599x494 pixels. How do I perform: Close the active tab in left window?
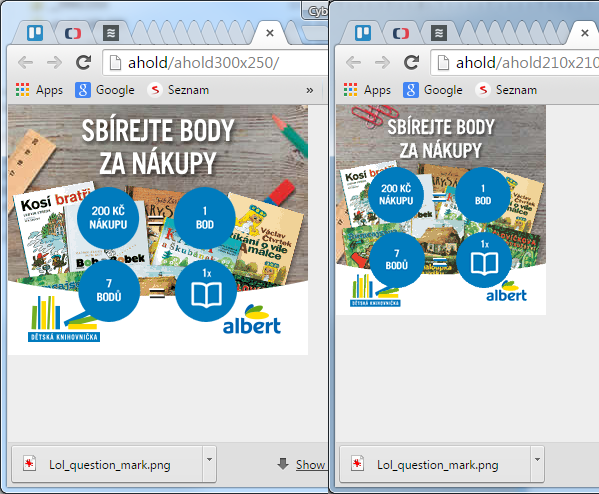(x=270, y=33)
